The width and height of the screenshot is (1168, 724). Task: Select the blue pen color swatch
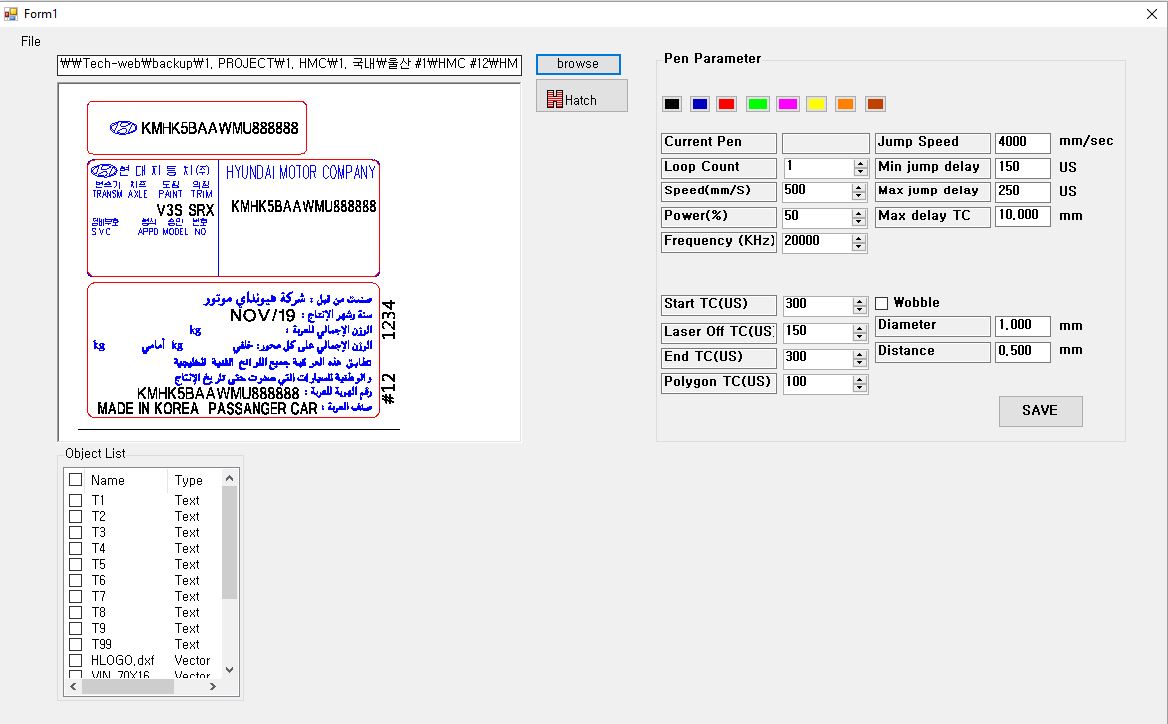pos(700,104)
